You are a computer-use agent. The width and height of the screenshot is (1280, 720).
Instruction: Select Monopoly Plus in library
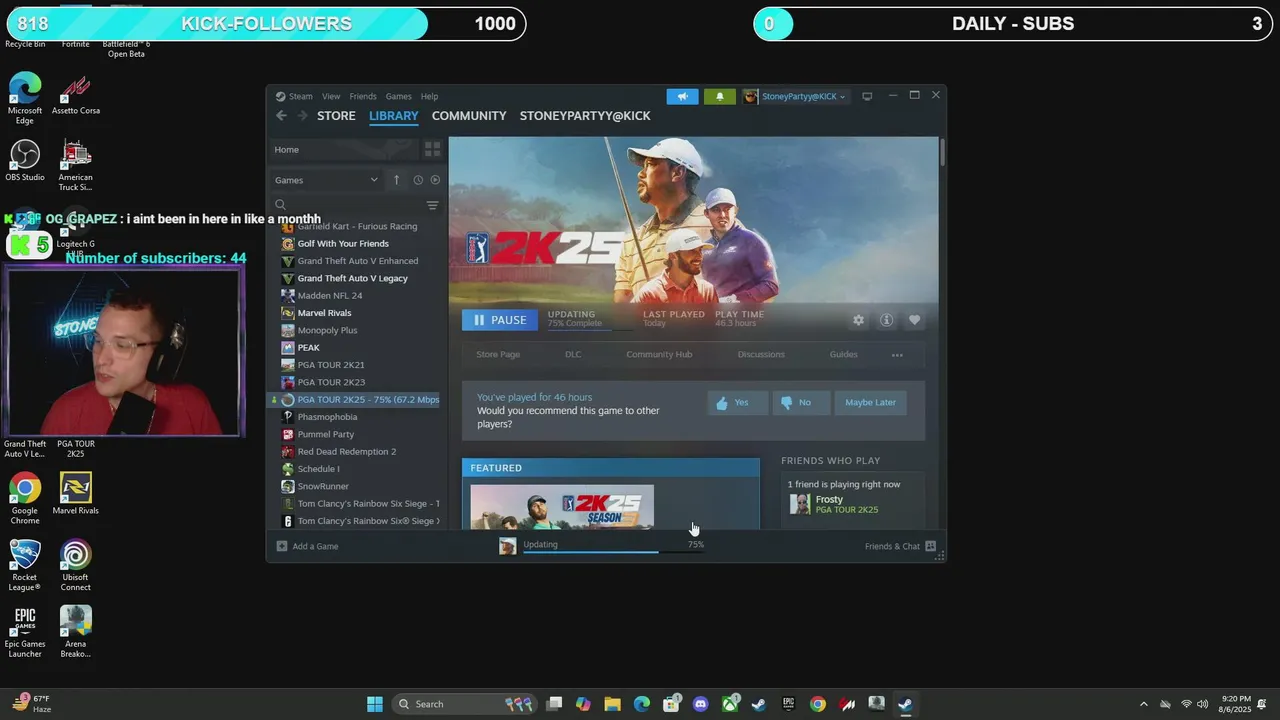pos(327,331)
